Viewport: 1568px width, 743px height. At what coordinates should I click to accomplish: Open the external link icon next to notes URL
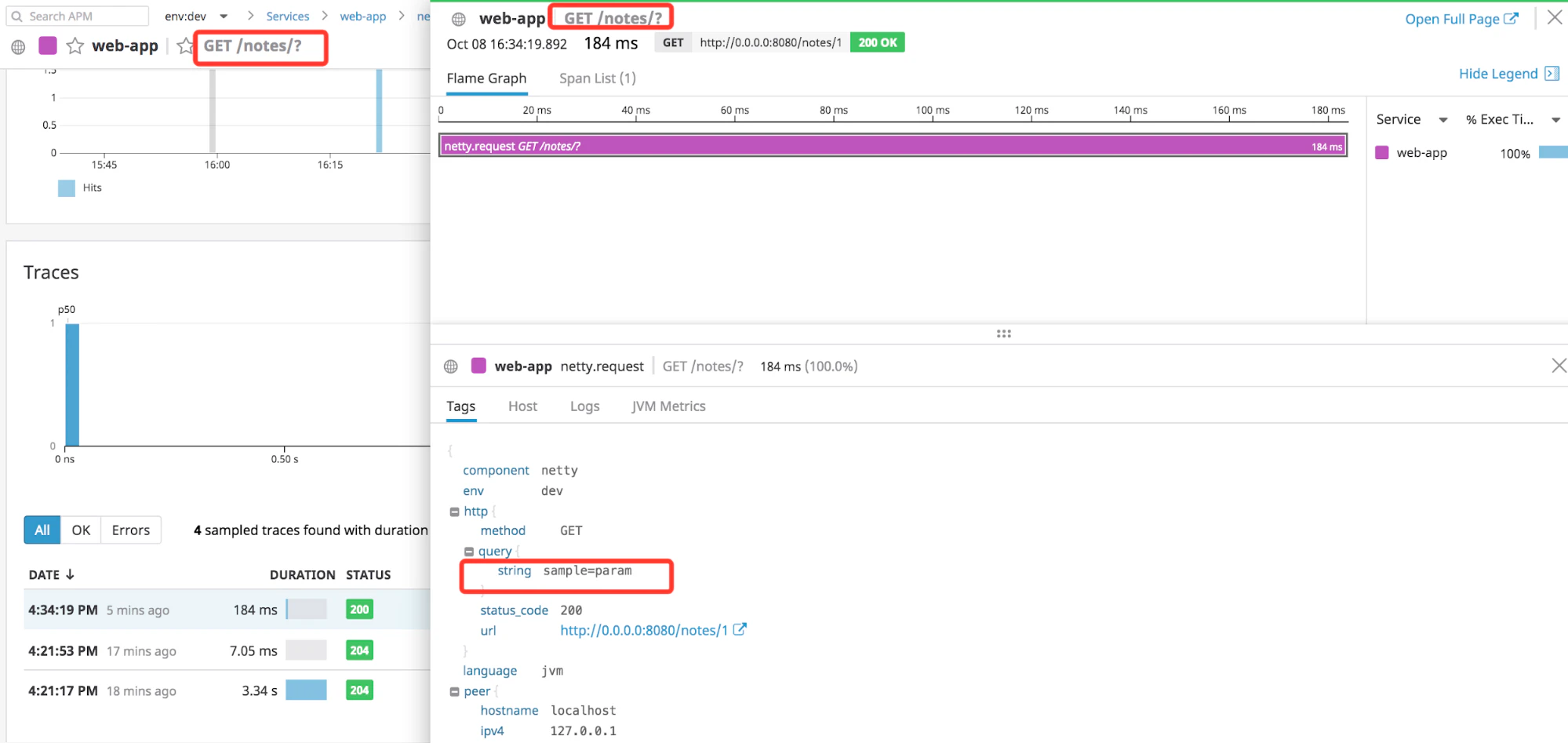click(x=741, y=629)
